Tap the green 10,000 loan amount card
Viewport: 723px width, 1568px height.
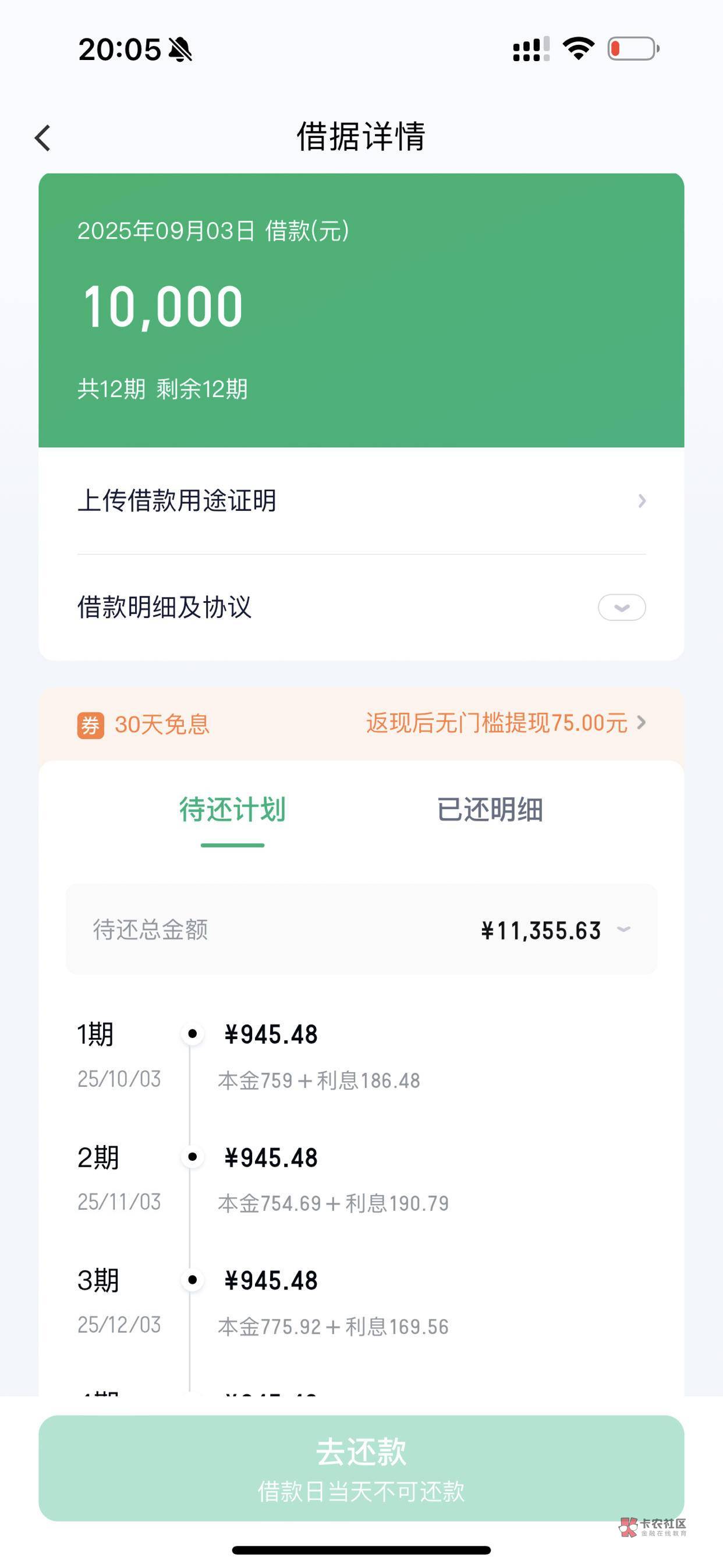pos(361,309)
